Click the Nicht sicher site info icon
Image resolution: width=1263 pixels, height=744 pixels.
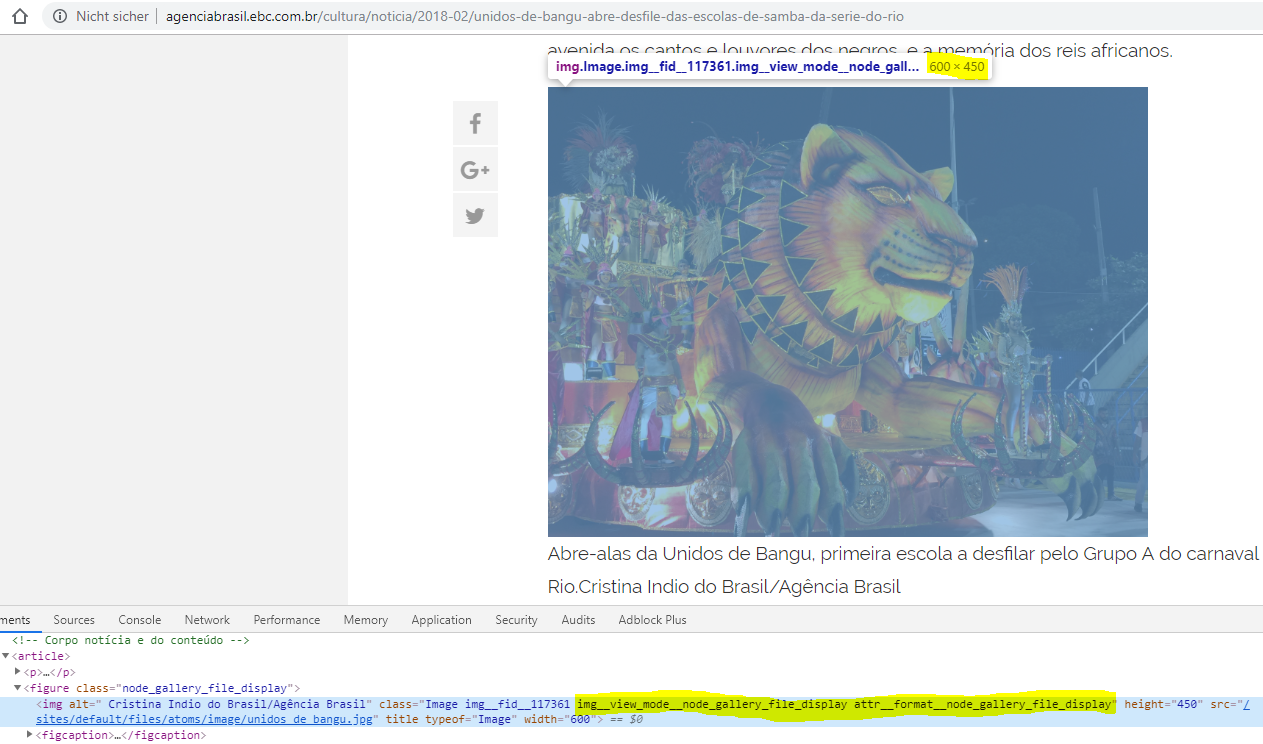61,17
